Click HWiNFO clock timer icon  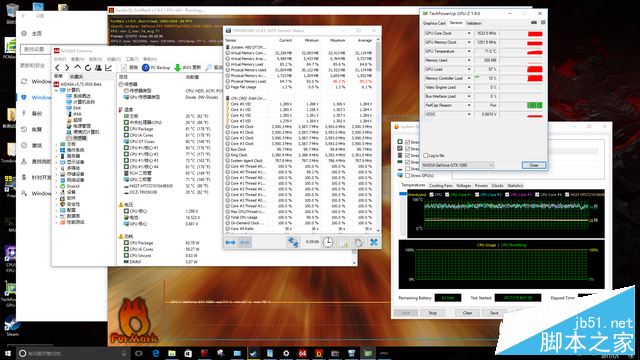[327, 242]
